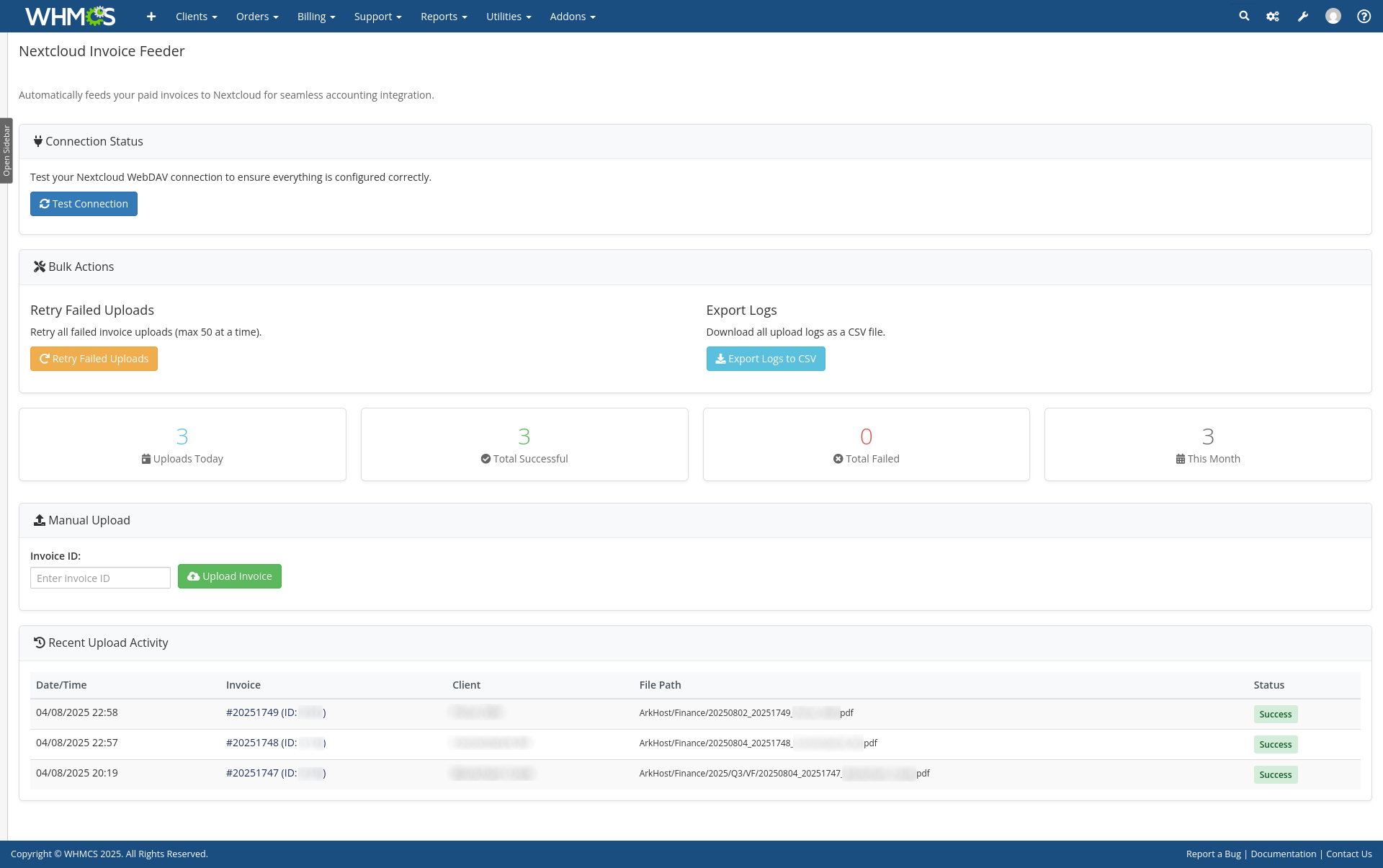Click the Date/Time column header
The height and width of the screenshot is (868, 1383).
(x=61, y=685)
